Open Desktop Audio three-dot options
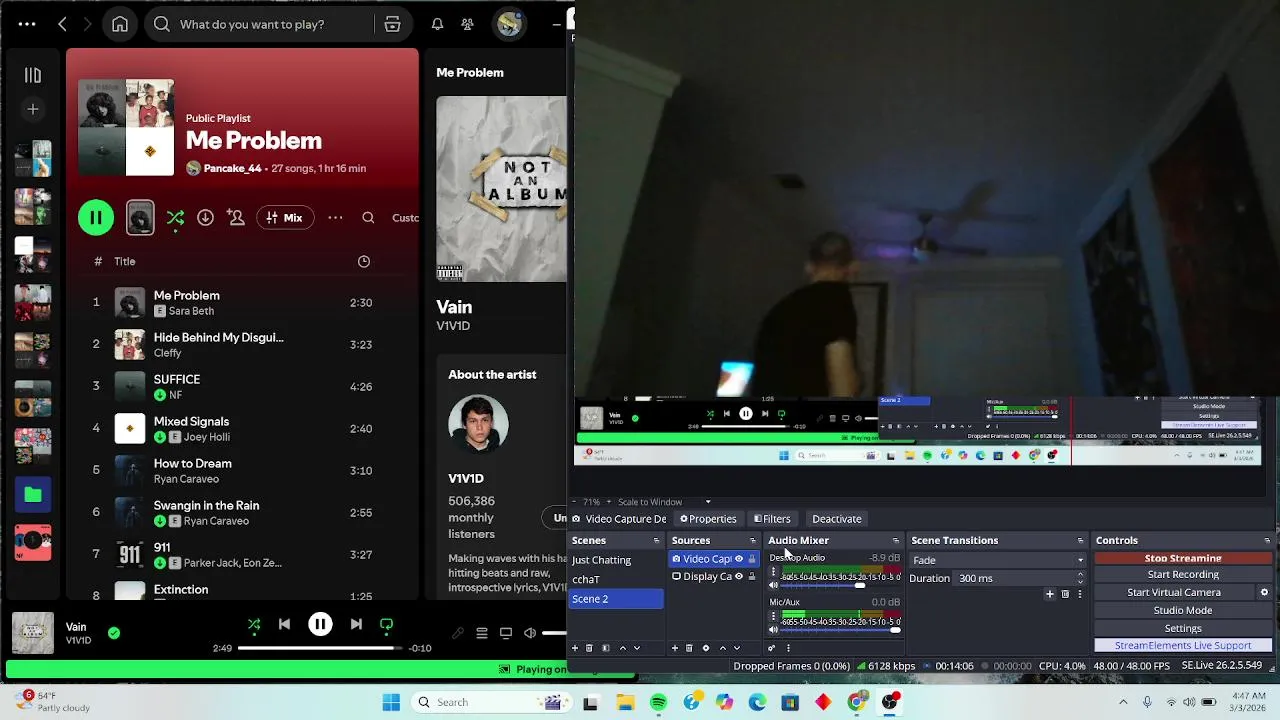 (773, 573)
